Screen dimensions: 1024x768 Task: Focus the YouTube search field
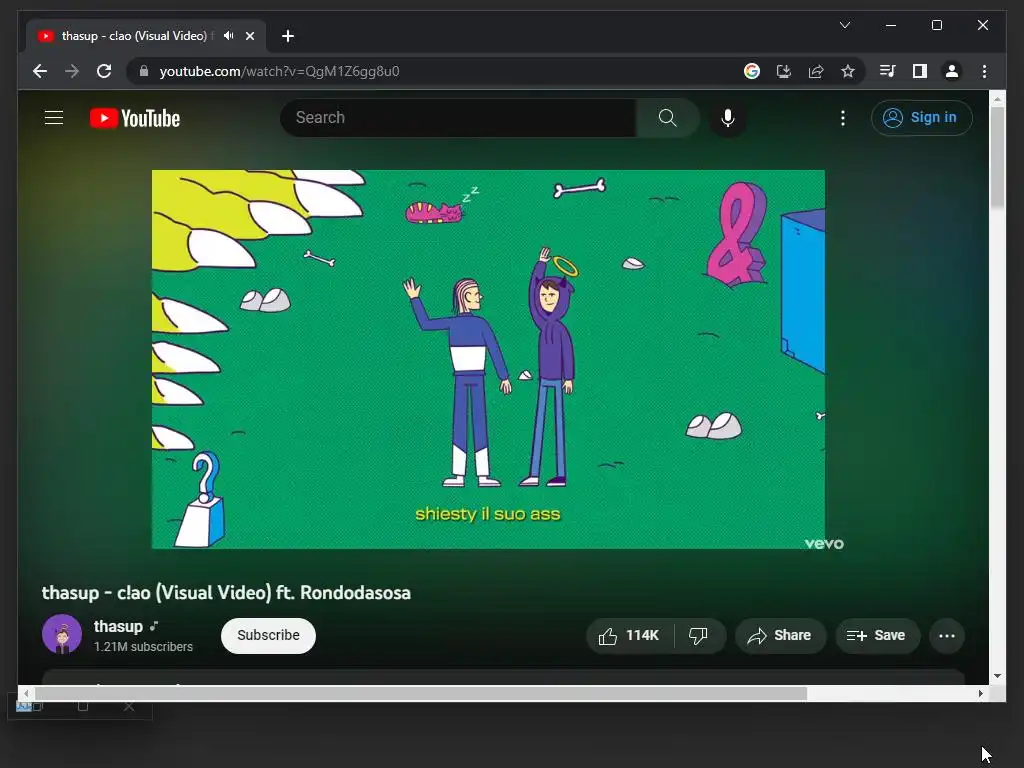pos(458,118)
